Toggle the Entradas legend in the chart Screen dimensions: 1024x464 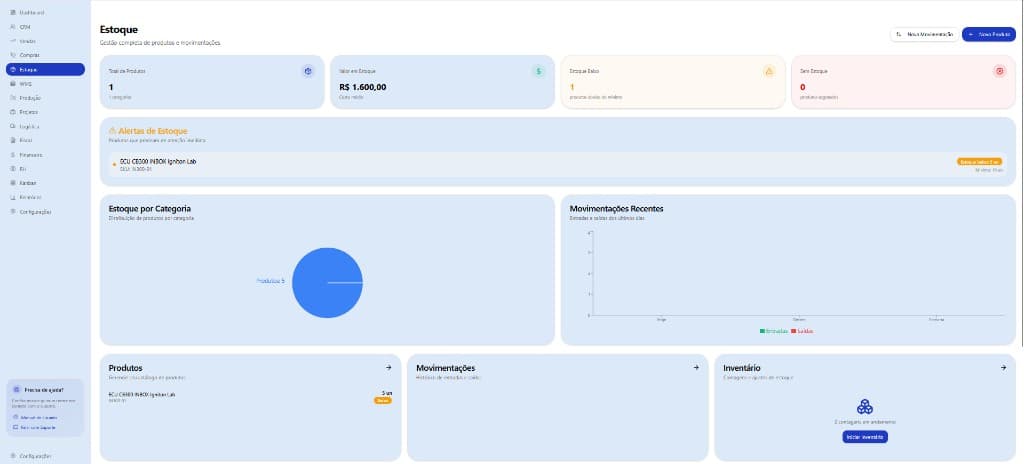tap(774, 330)
